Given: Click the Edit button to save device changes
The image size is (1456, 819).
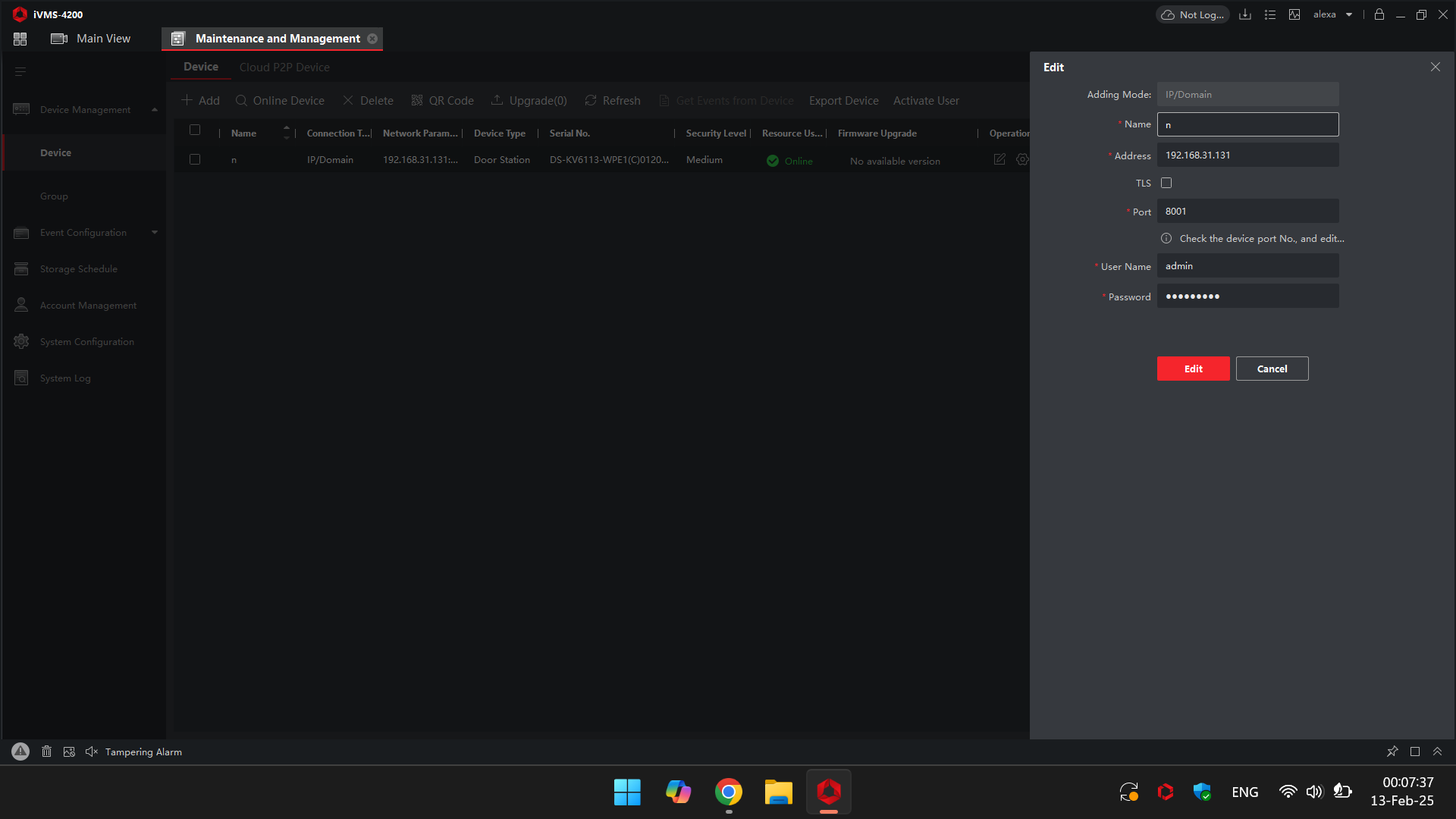Looking at the screenshot, I should (1193, 369).
